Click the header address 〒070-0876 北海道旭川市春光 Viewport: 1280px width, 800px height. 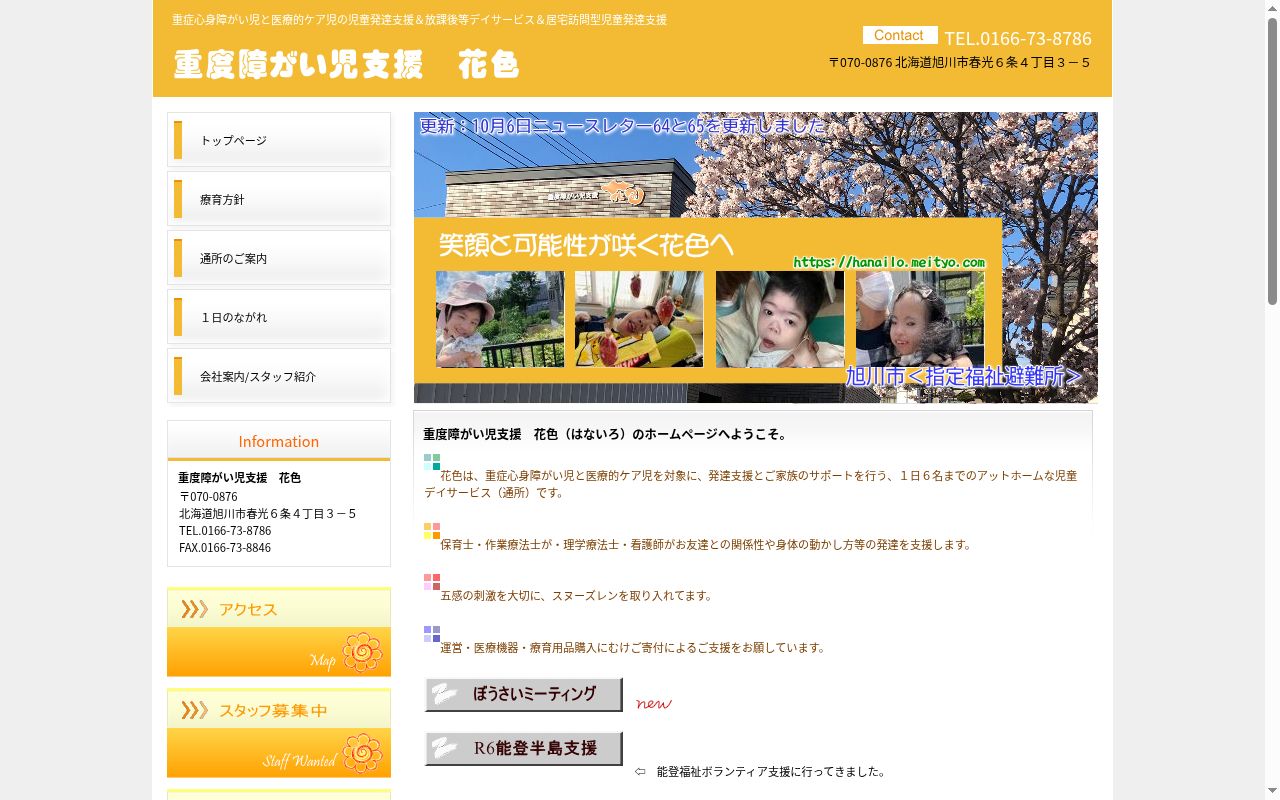959,62
